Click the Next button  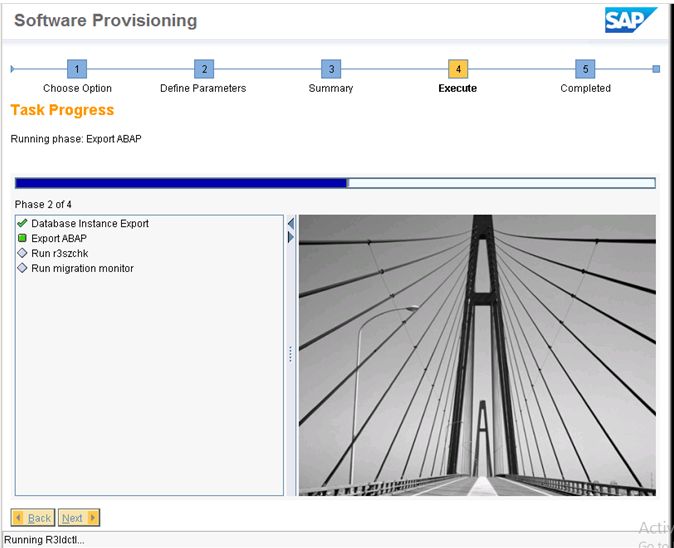[79, 517]
